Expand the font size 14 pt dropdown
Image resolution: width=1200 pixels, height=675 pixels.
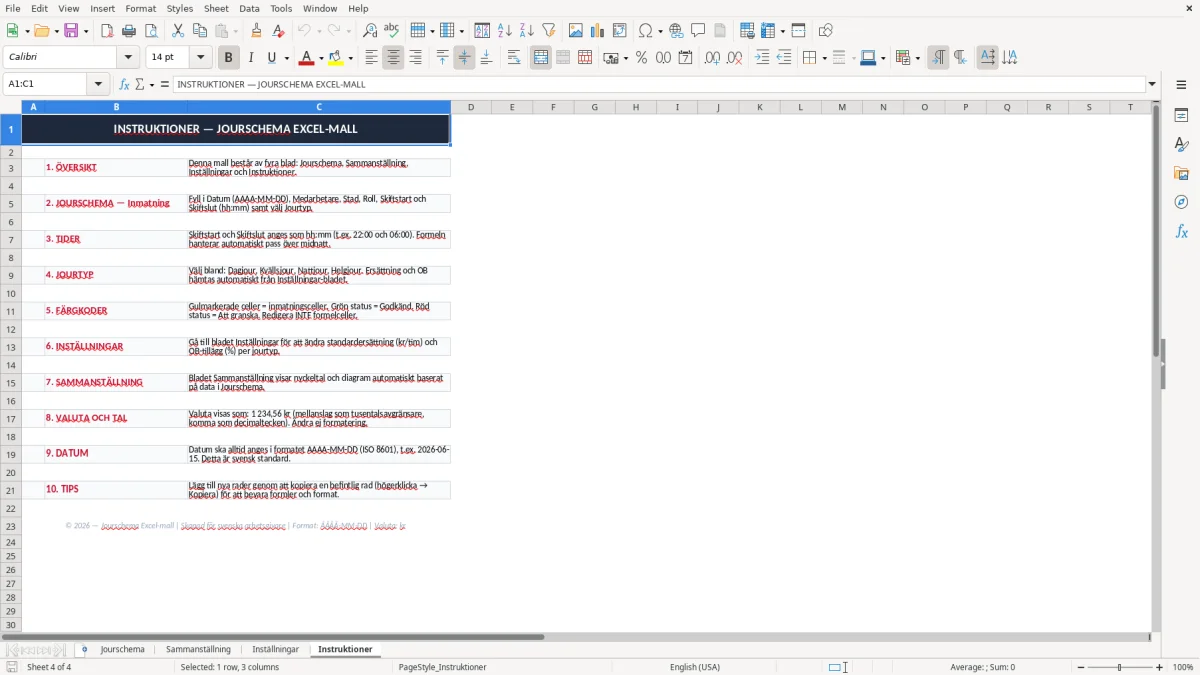[x=200, y=58]
